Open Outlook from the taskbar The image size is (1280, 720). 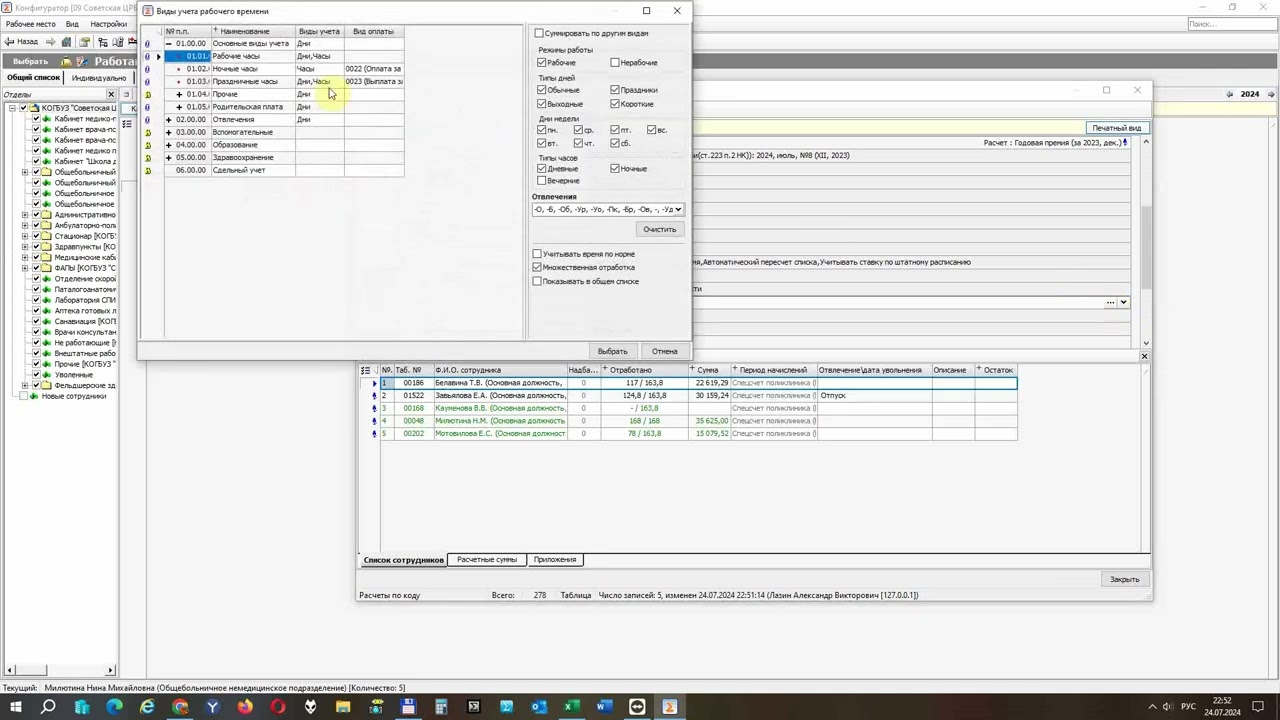click(x=539, y=707)
